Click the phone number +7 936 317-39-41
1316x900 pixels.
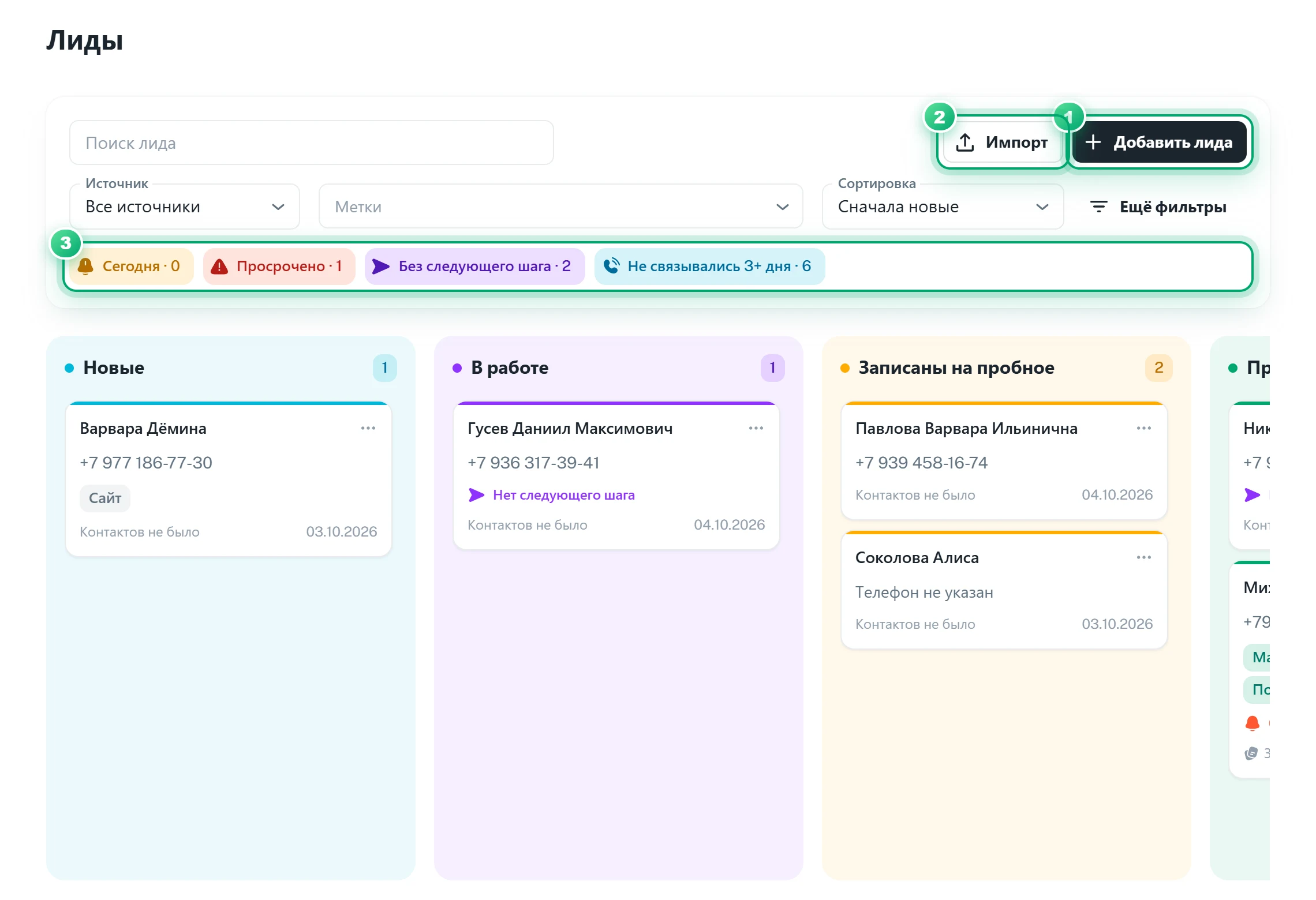[x=533, y=463]
